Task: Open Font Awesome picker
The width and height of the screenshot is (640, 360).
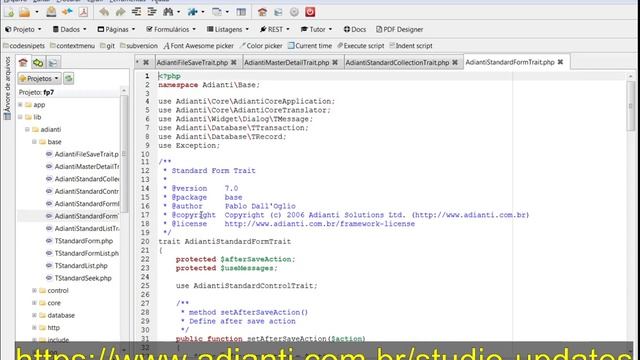Action: (x=199, y=46)
